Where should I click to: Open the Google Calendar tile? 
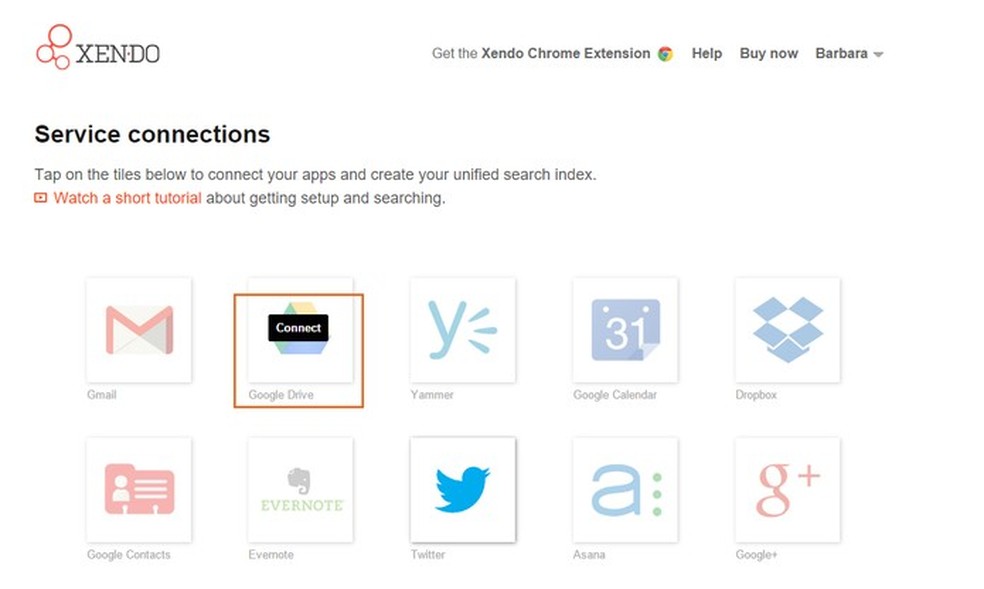625,330
